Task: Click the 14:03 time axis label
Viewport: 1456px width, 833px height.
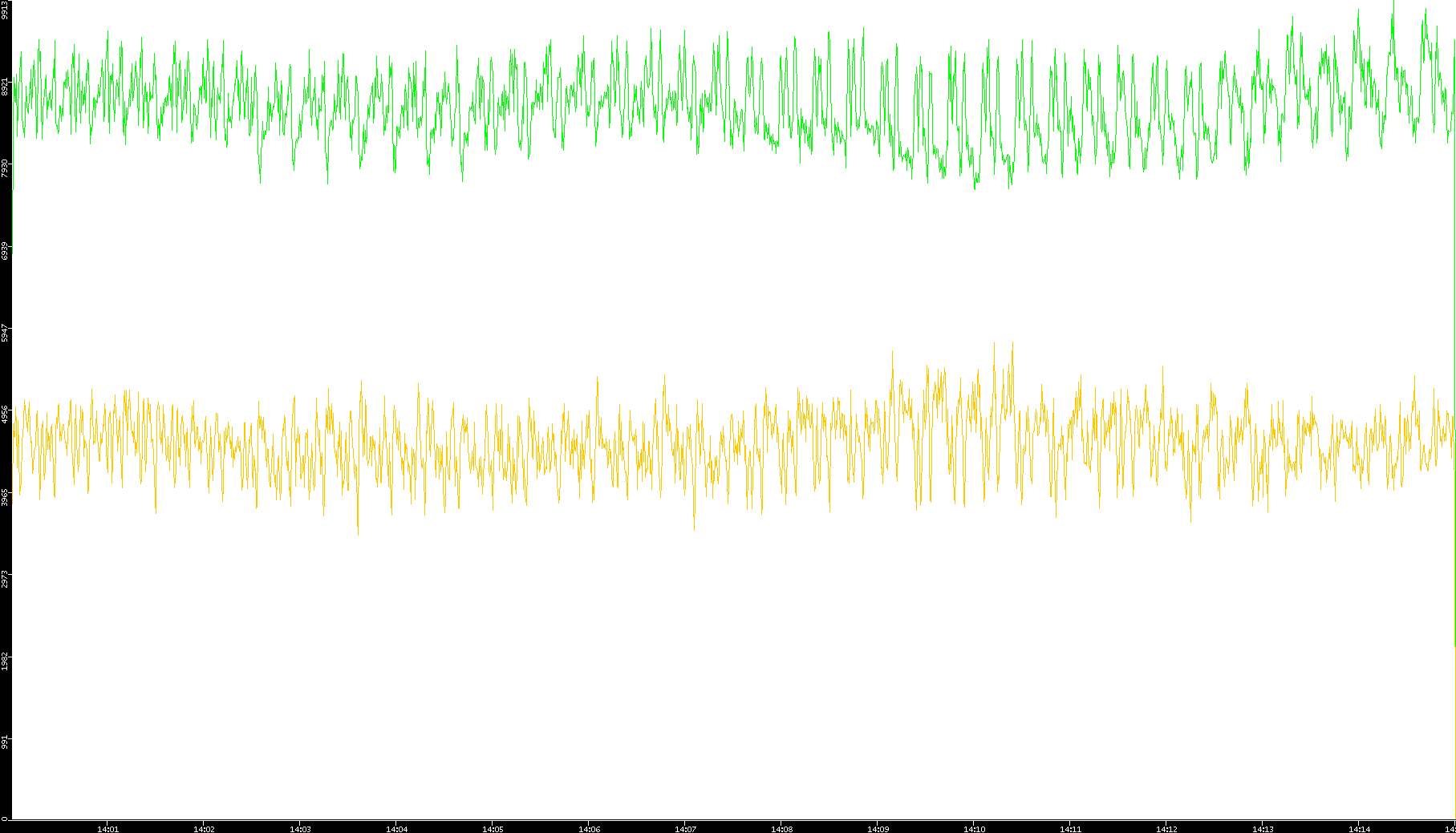Action: 300,829
